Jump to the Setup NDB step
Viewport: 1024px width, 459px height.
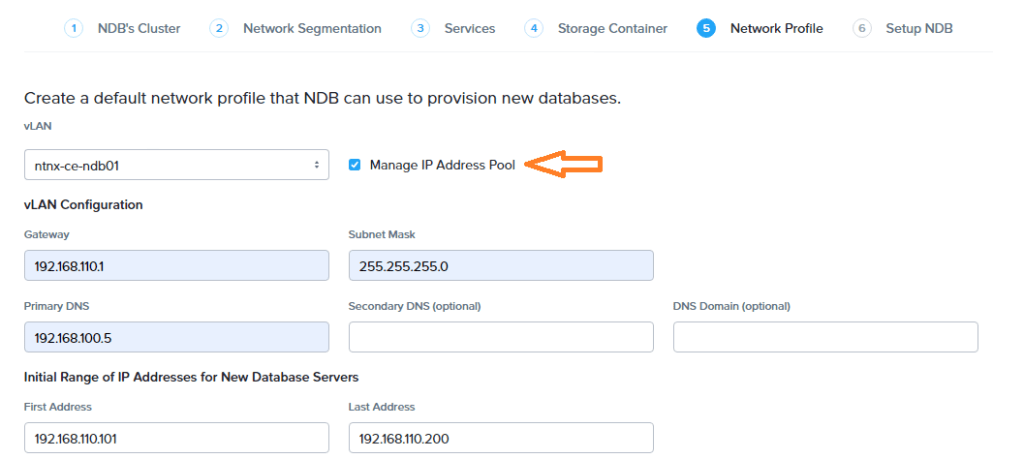pyautogui.click(x=919, y=28)
